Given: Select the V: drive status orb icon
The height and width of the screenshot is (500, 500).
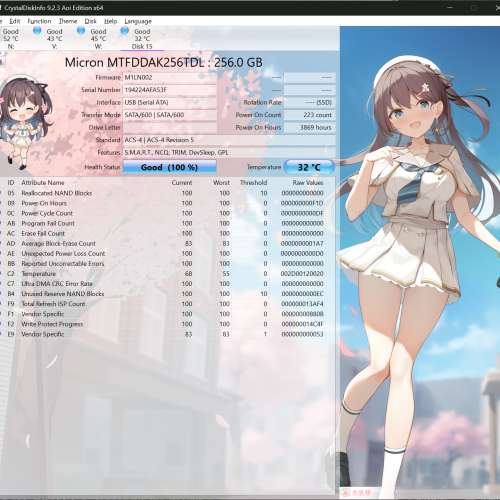Looking at the screenshot, I should [37, 31].
